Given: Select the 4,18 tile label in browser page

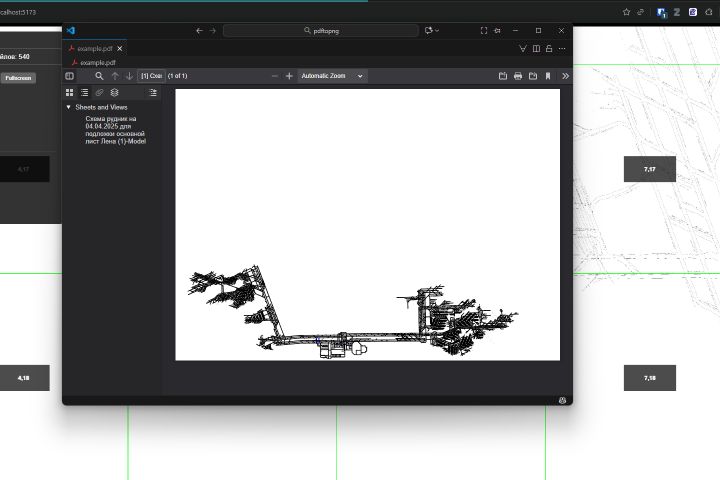Looking at the screenshot, I should point(23,378).
